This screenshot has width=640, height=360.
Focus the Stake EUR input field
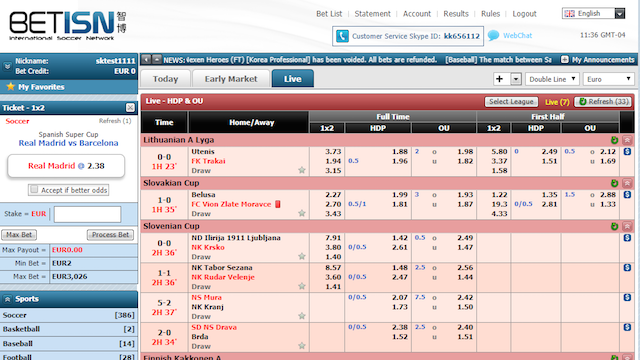(x=87, y=214)
